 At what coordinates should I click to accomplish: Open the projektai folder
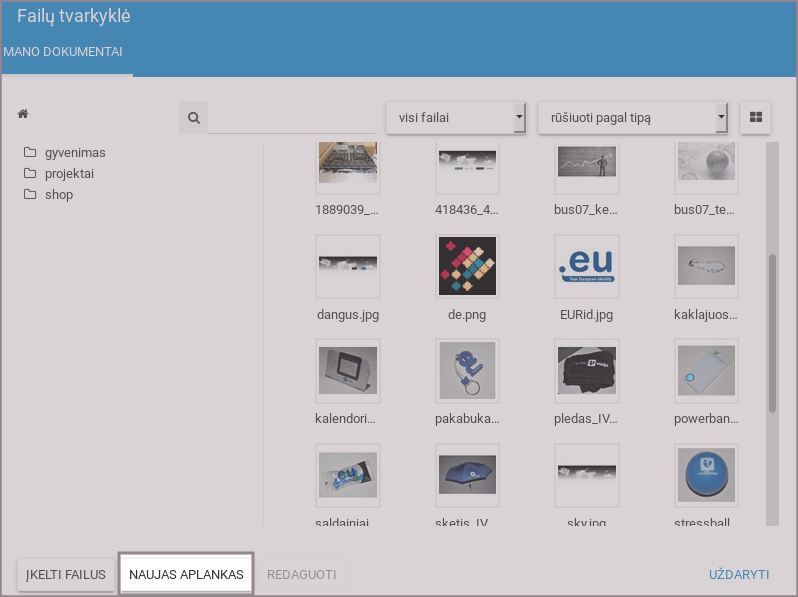point(69,174)
